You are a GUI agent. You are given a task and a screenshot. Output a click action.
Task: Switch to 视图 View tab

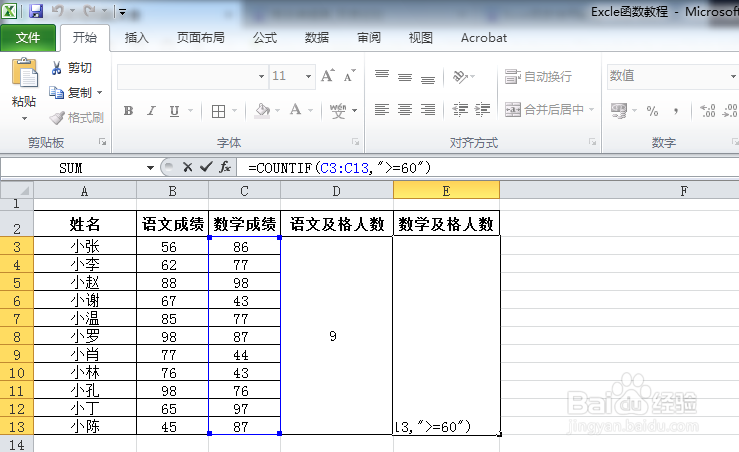pyautogui.click(x=420, y=38)
